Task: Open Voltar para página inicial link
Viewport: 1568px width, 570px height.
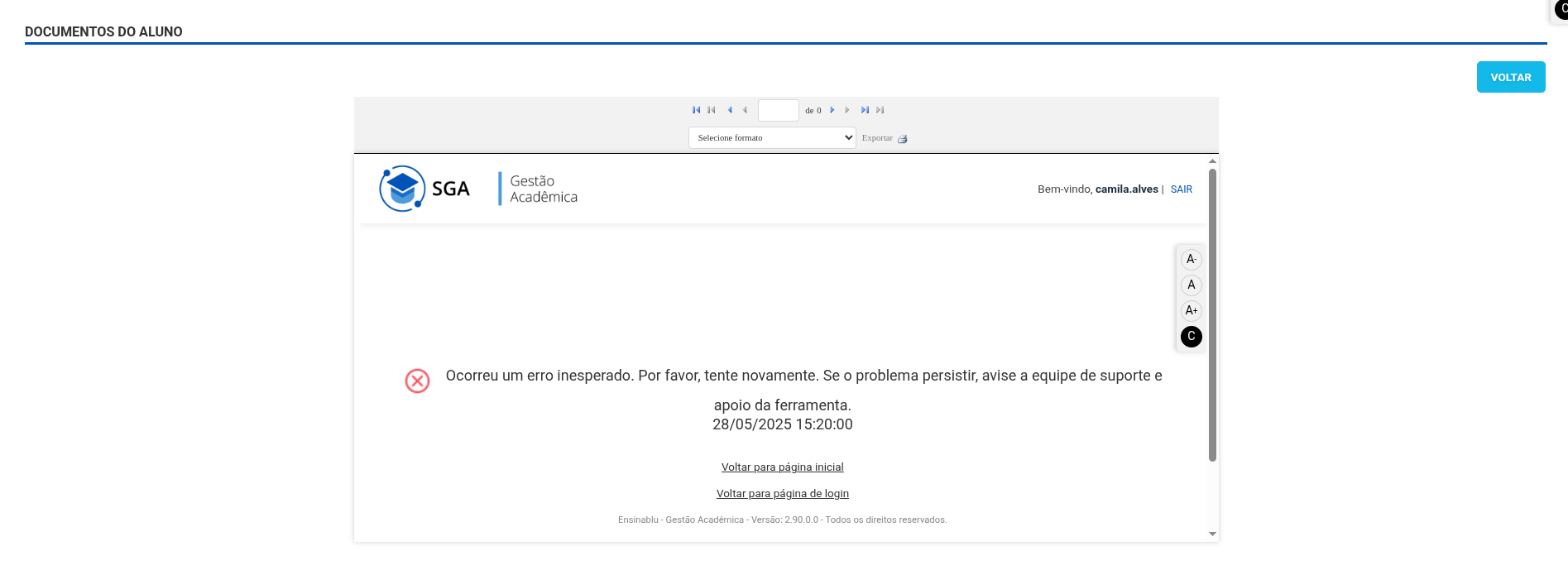Action: click(783, 467)
